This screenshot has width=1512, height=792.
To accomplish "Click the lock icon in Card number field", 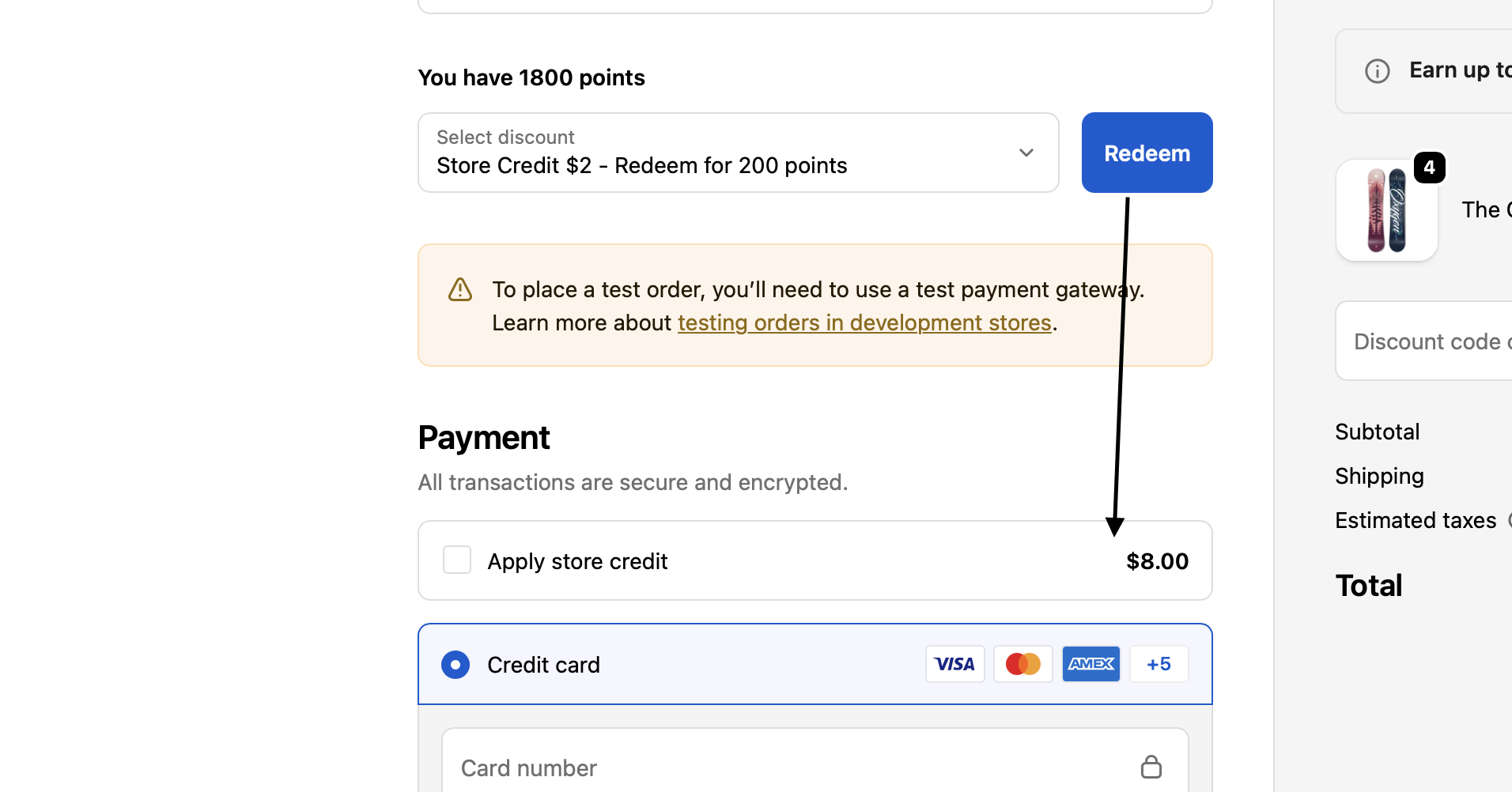I will tap(1151, 767).
